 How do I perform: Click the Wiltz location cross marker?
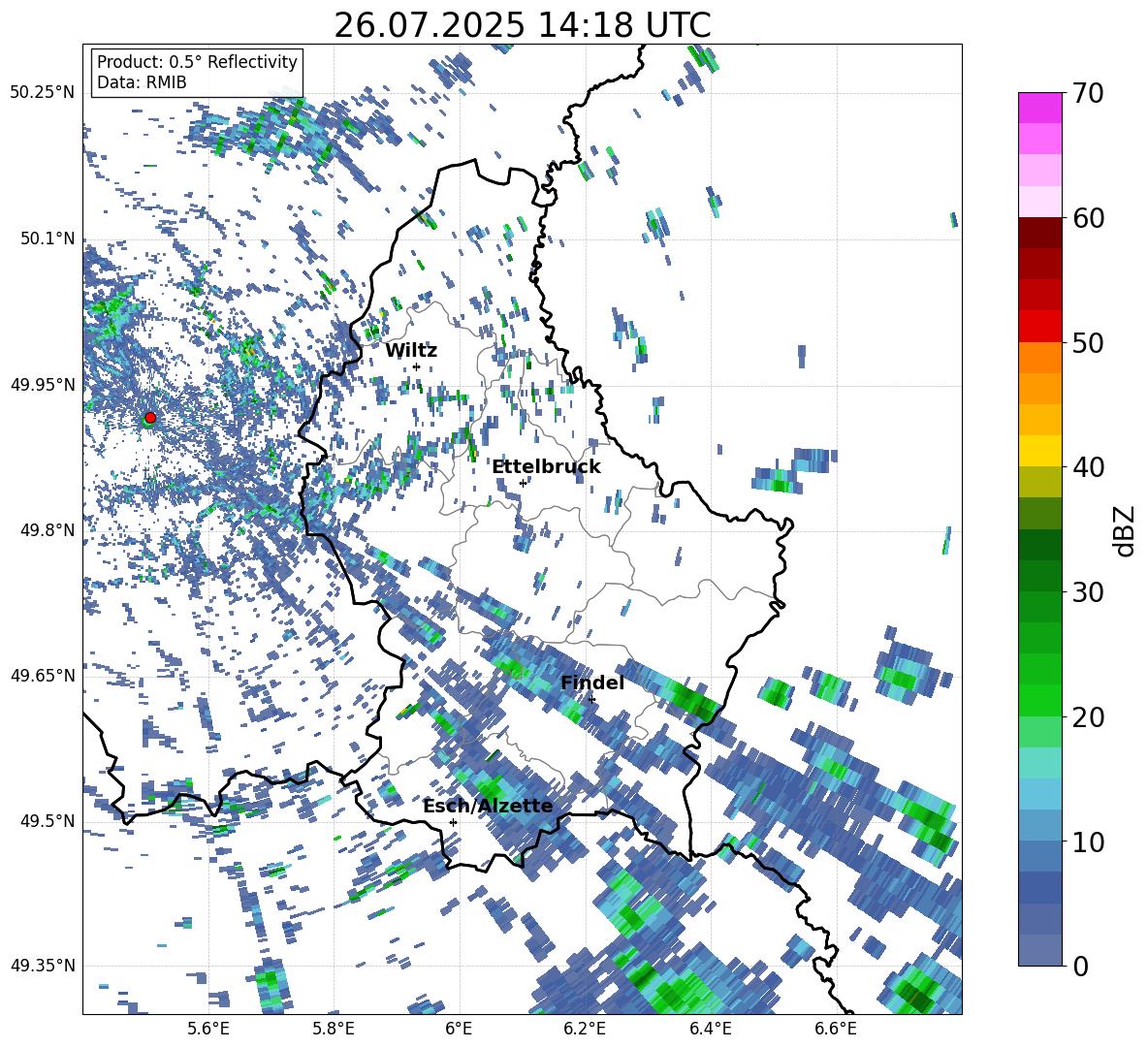coord(417,366)
